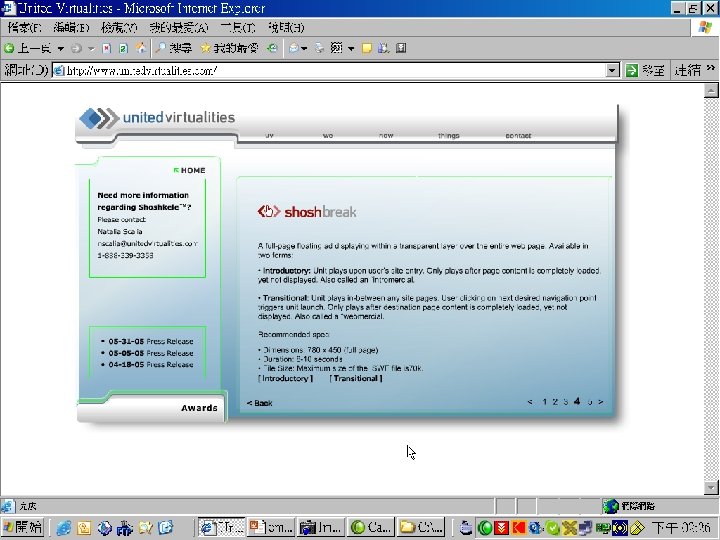This screenshot has width=720, height=540.
Task: Click the Awards tab in sidebar
Action: coord(199,408)
